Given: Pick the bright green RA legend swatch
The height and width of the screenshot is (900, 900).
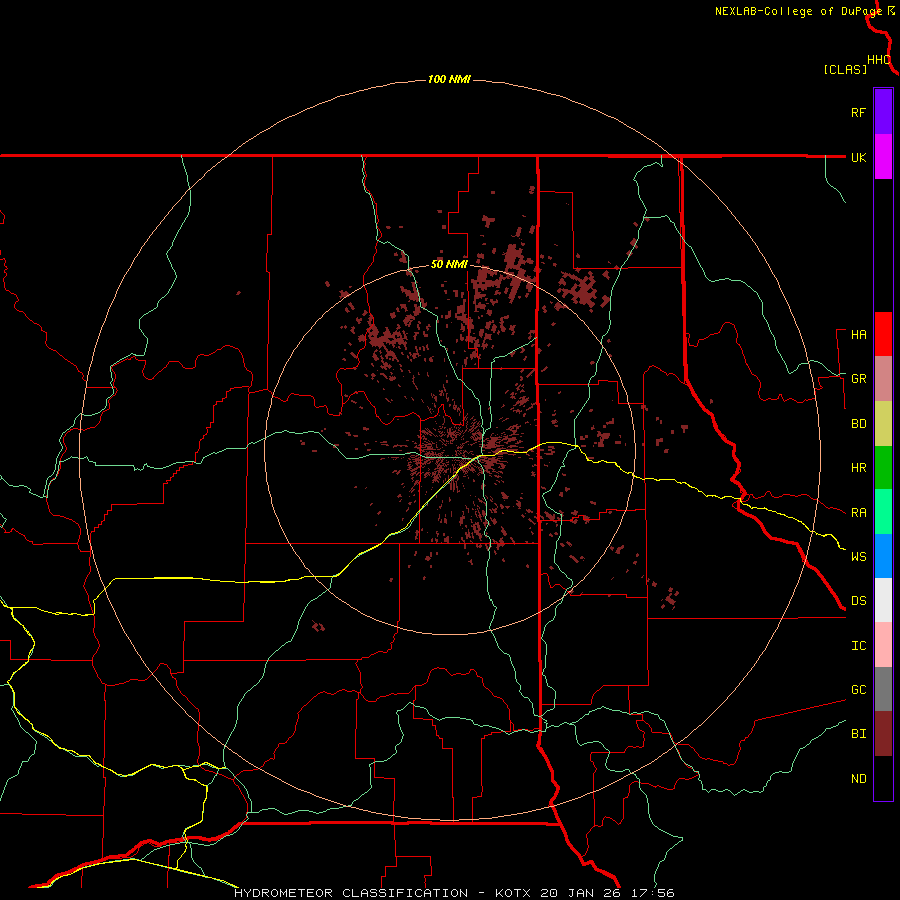Looking at the screenshot, I should point(883,512).
